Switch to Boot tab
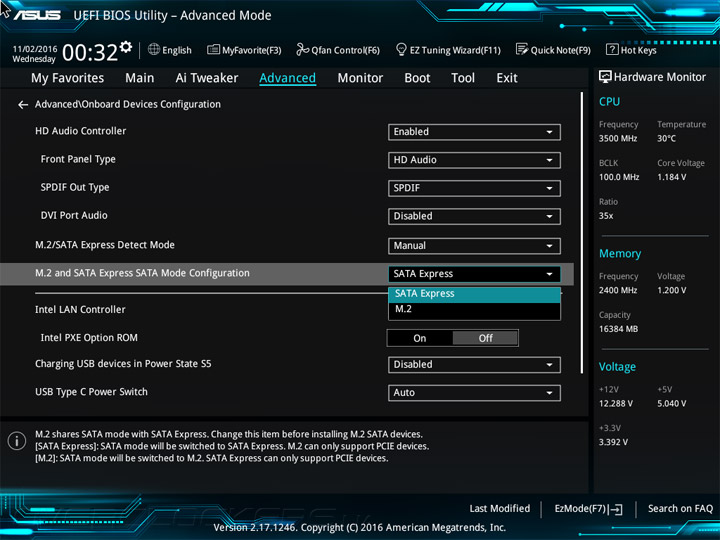720x540 pixels. [x=417, y=78]
